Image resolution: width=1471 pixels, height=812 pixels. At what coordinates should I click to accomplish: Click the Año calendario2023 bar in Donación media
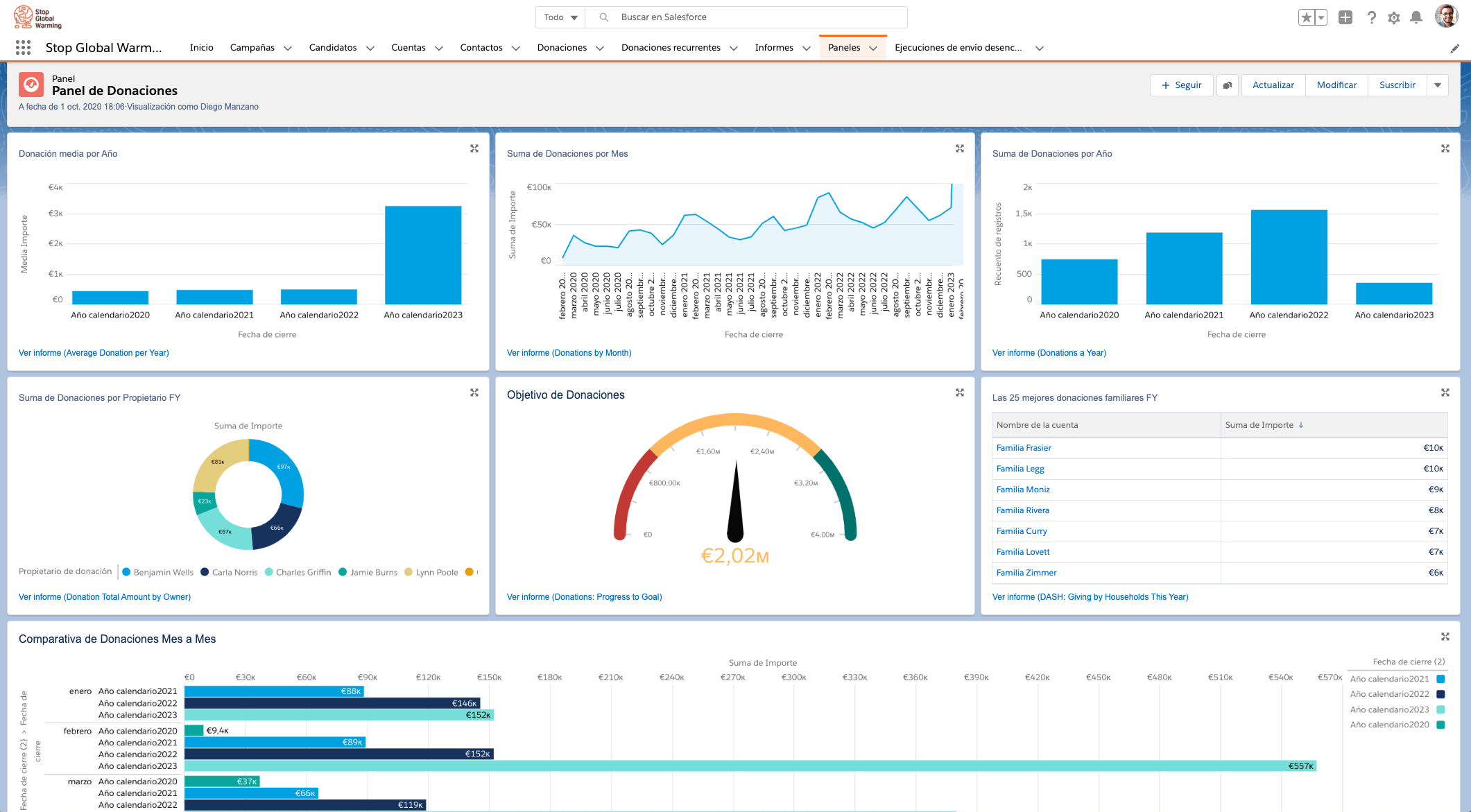[x=423, y=254]
